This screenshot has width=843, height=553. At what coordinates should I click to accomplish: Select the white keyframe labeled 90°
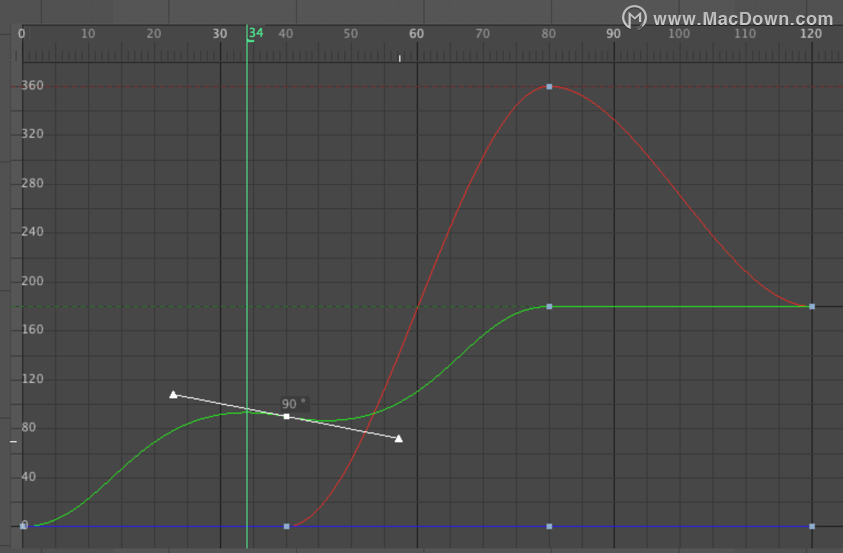point(287,416)
